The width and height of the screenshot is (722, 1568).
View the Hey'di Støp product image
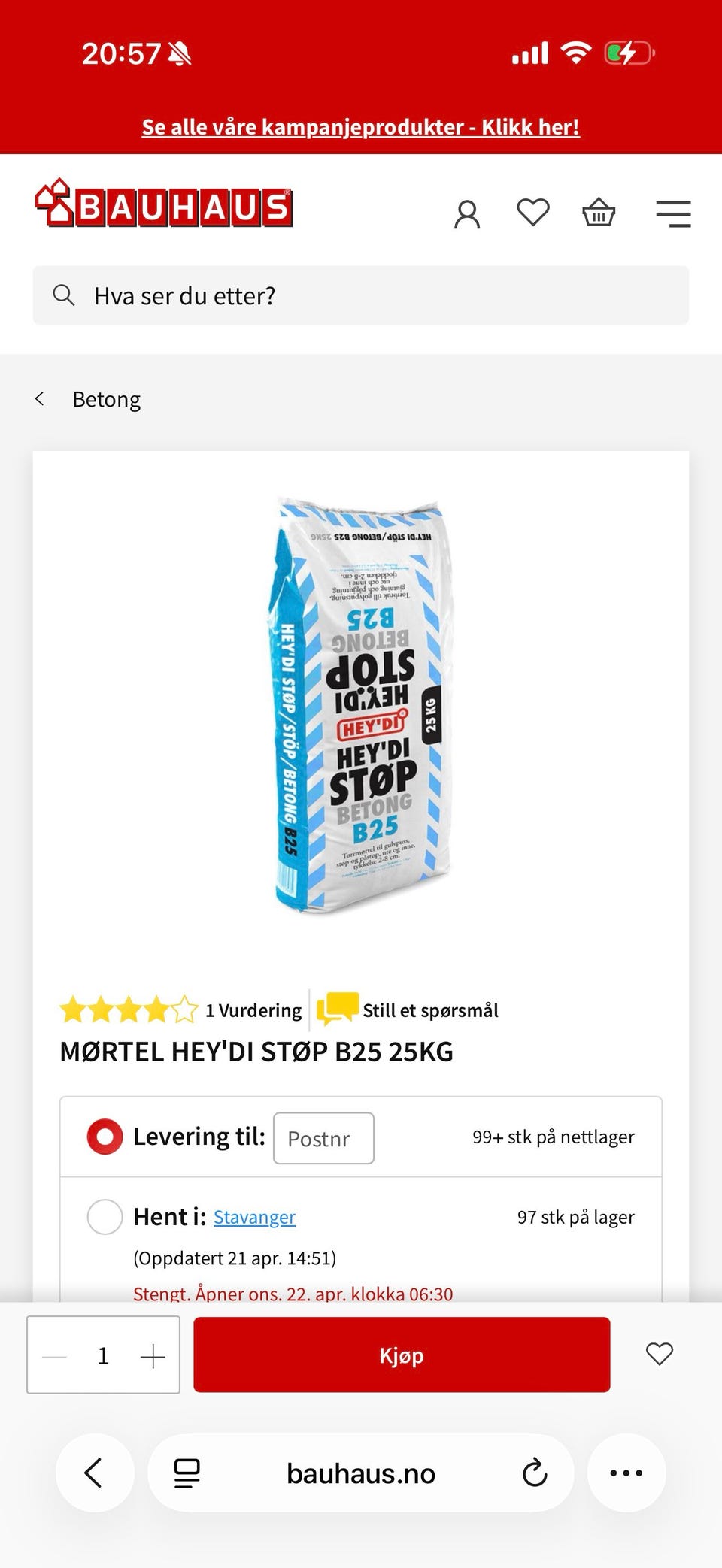[361, 705]
